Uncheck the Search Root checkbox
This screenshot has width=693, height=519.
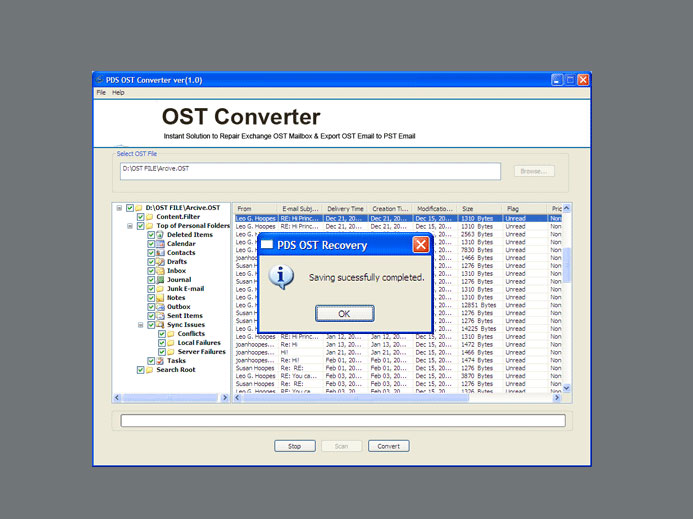(x=141, y=370)
